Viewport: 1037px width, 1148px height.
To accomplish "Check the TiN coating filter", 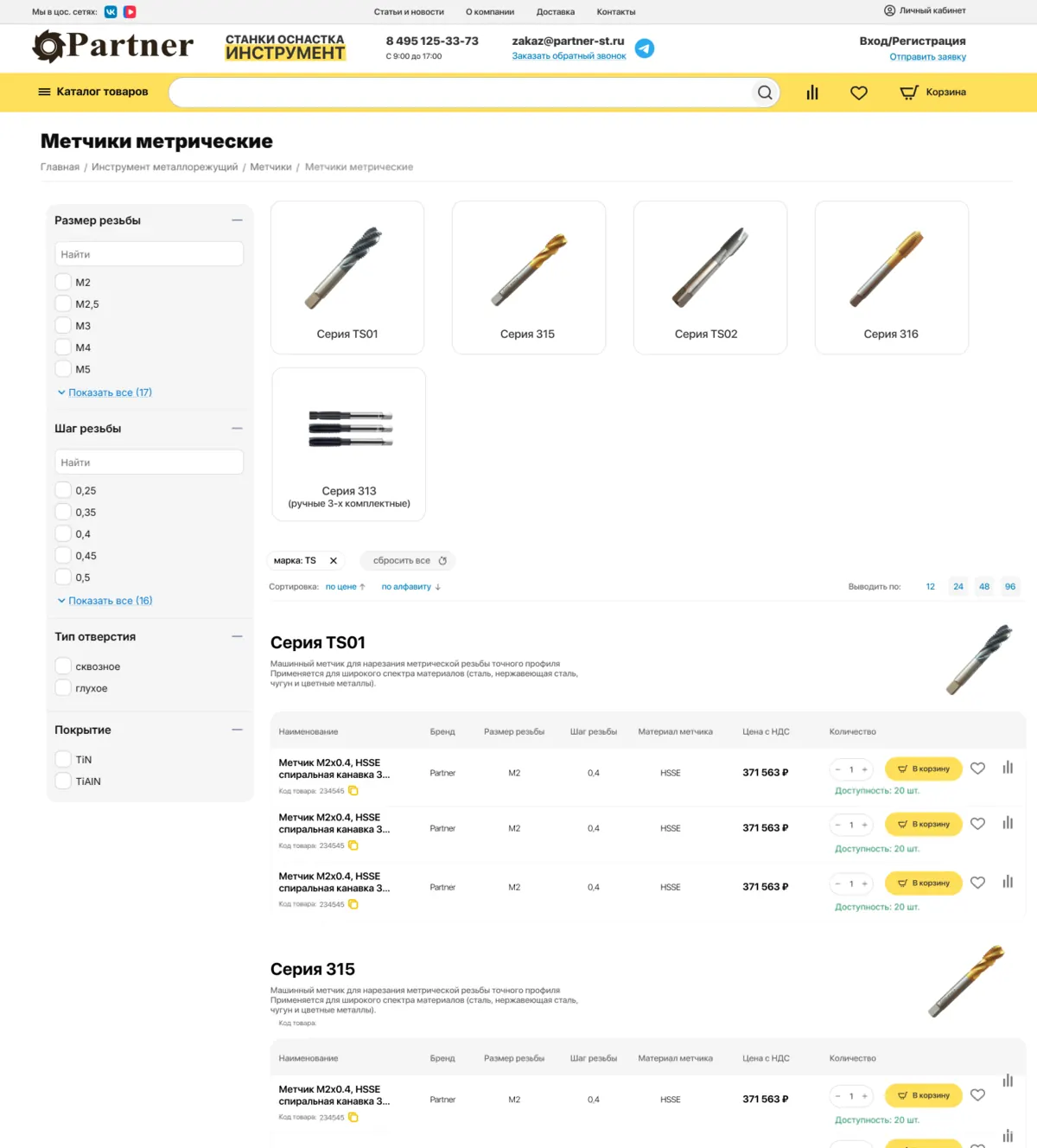I will tap(63, 759).
